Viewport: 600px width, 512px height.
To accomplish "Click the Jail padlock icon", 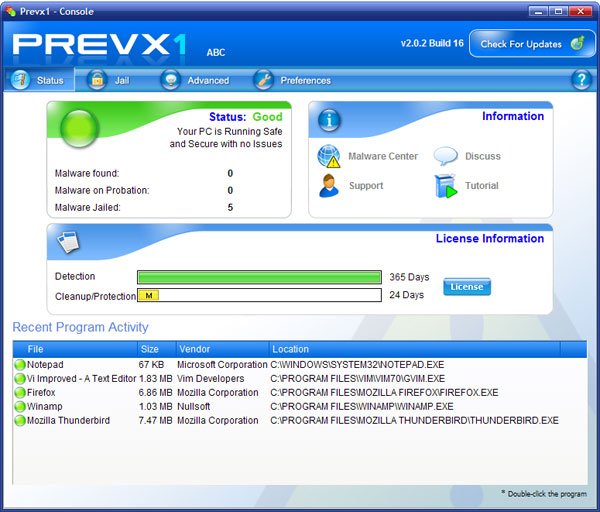I will pos(97,80).
